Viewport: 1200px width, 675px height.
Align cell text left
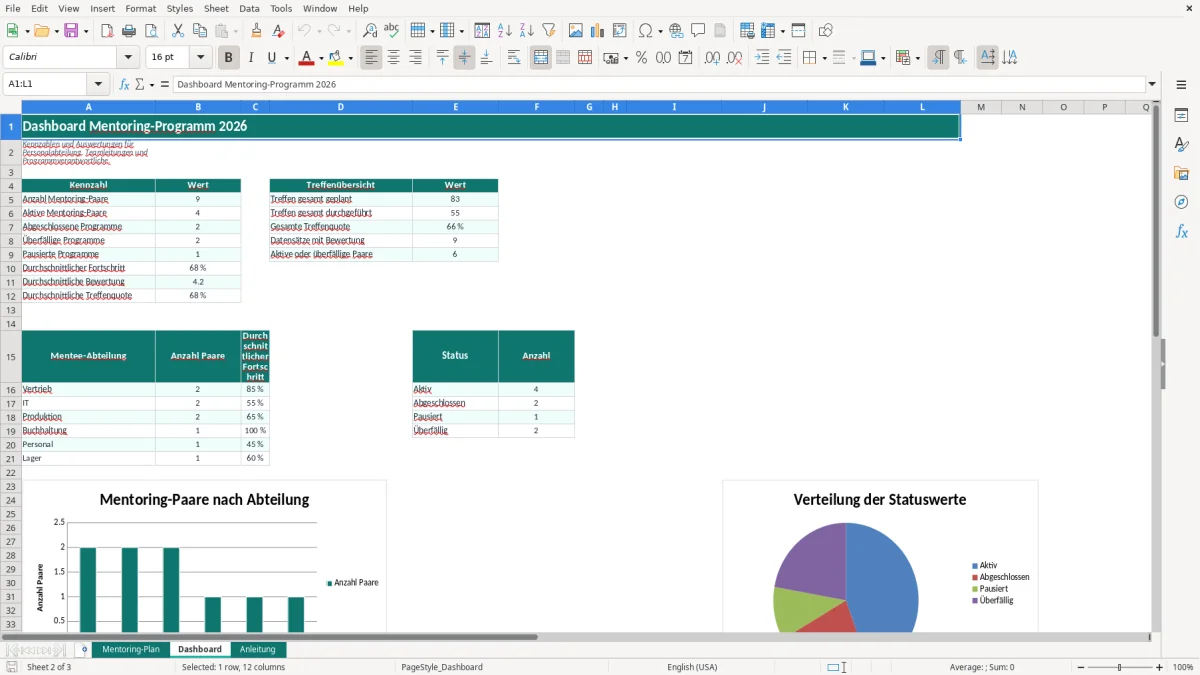pyautogui.click(x=371, y=58)
